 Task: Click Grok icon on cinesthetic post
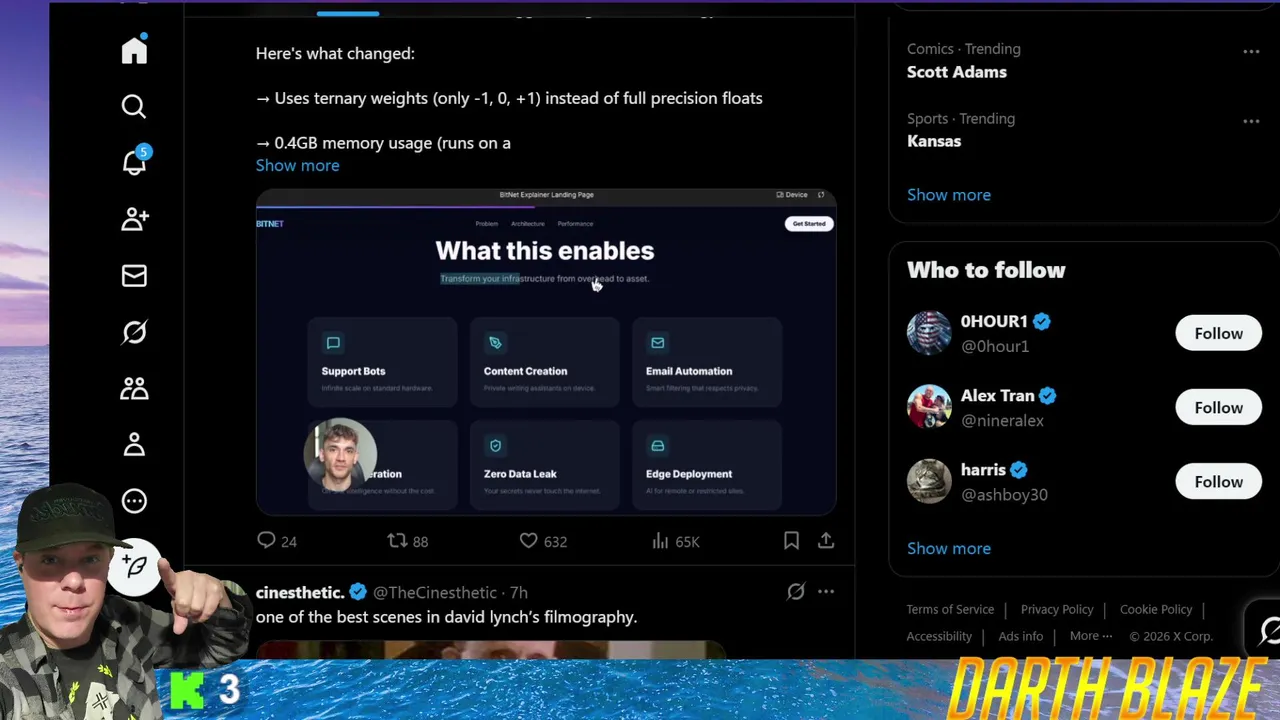[x=796, y=592]
